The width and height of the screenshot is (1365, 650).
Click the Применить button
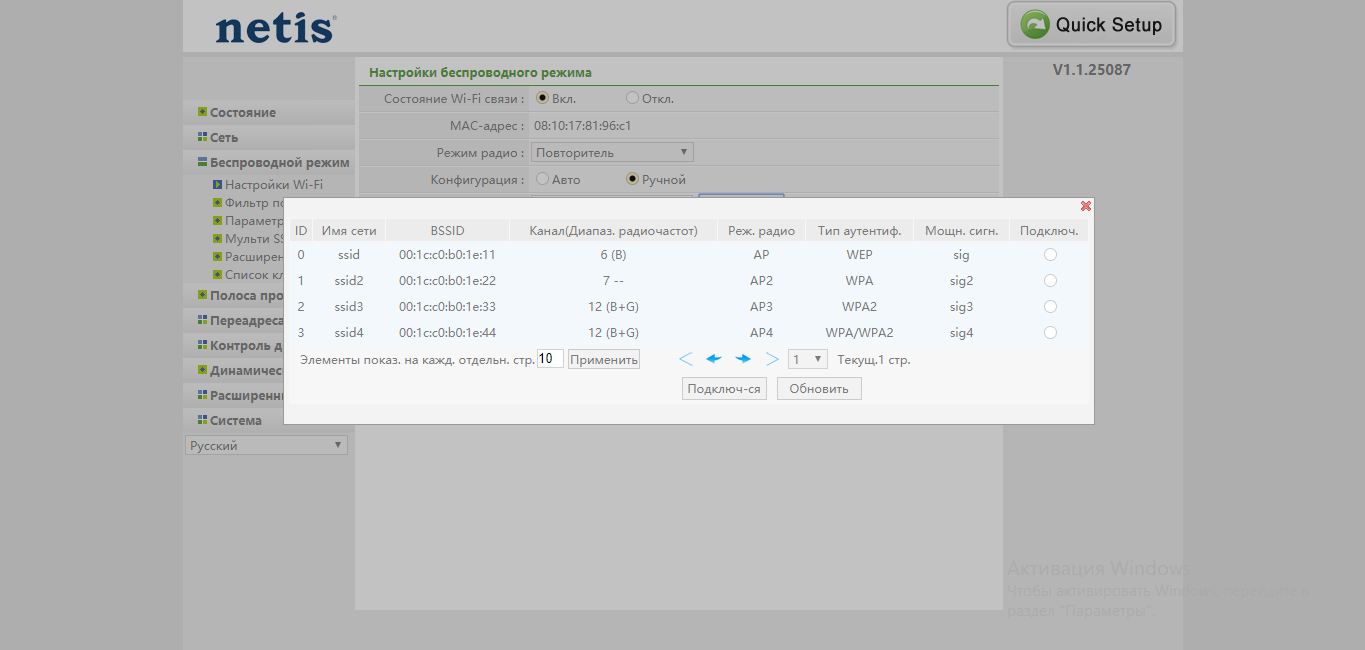tap(604, 359)
